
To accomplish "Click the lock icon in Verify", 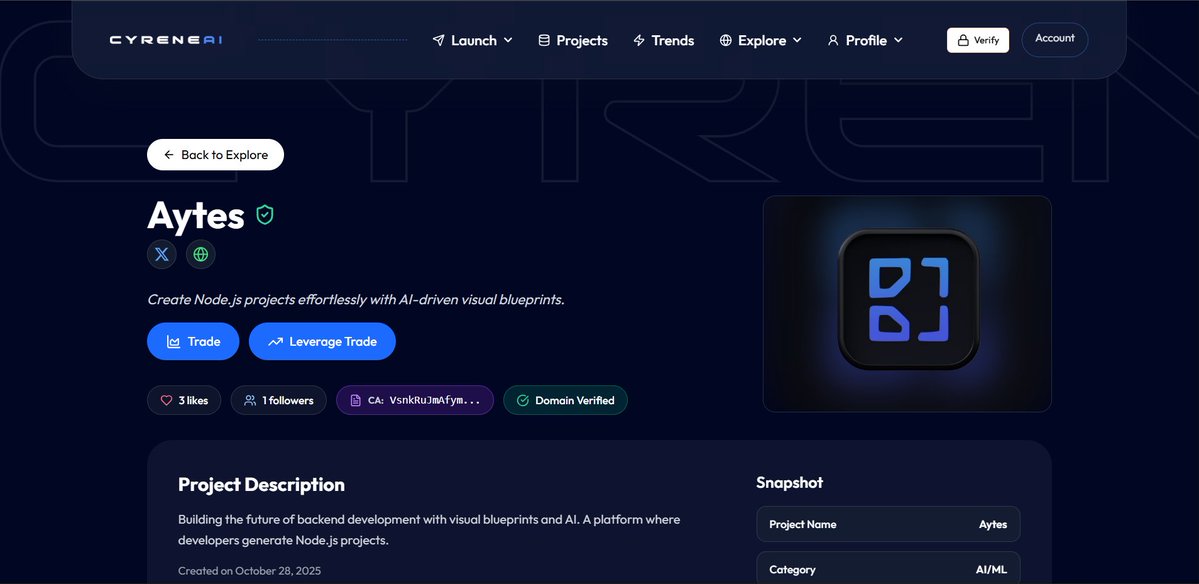I will pos(963,41).
